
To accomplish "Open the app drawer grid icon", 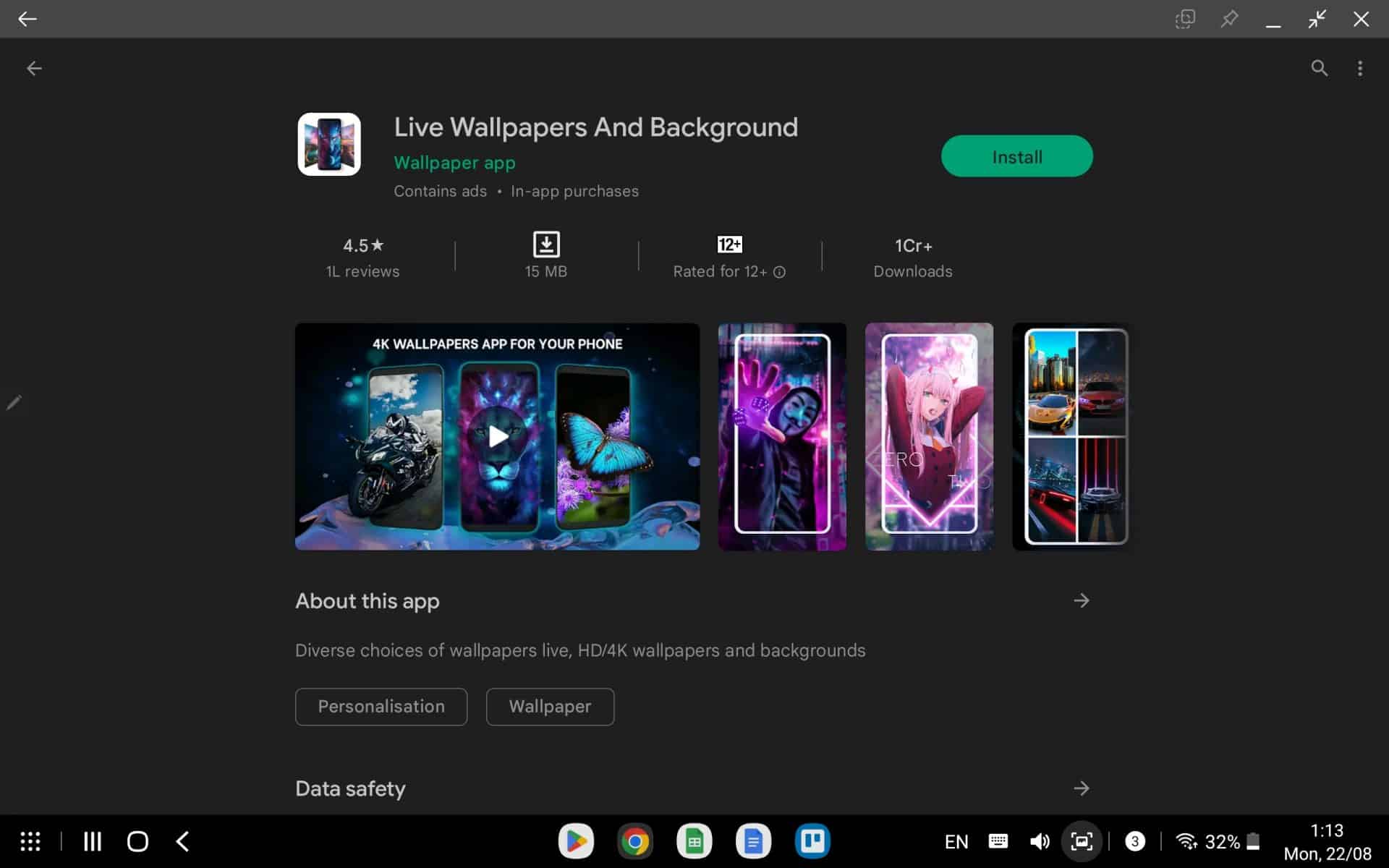I will [30, 841].
